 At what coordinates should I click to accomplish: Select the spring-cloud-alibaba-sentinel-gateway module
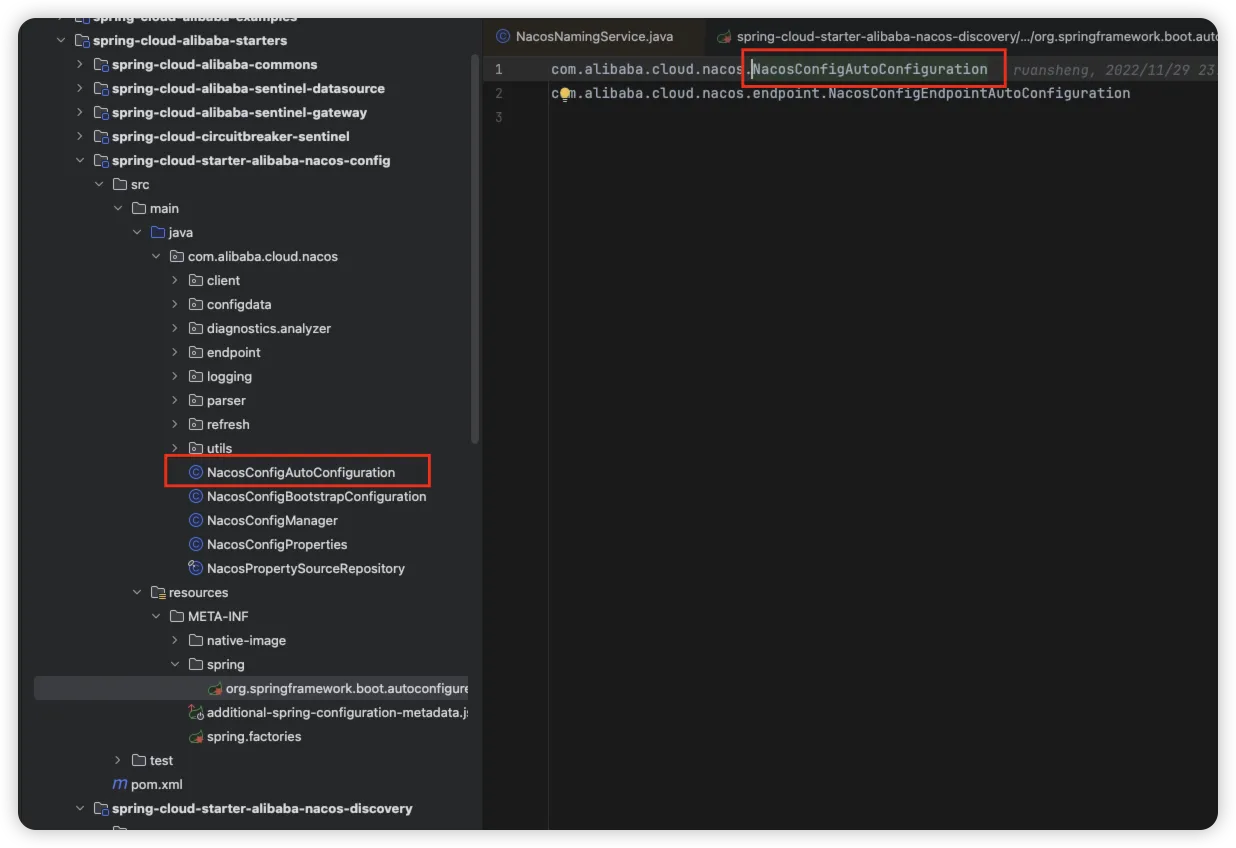tap(239, 112)
